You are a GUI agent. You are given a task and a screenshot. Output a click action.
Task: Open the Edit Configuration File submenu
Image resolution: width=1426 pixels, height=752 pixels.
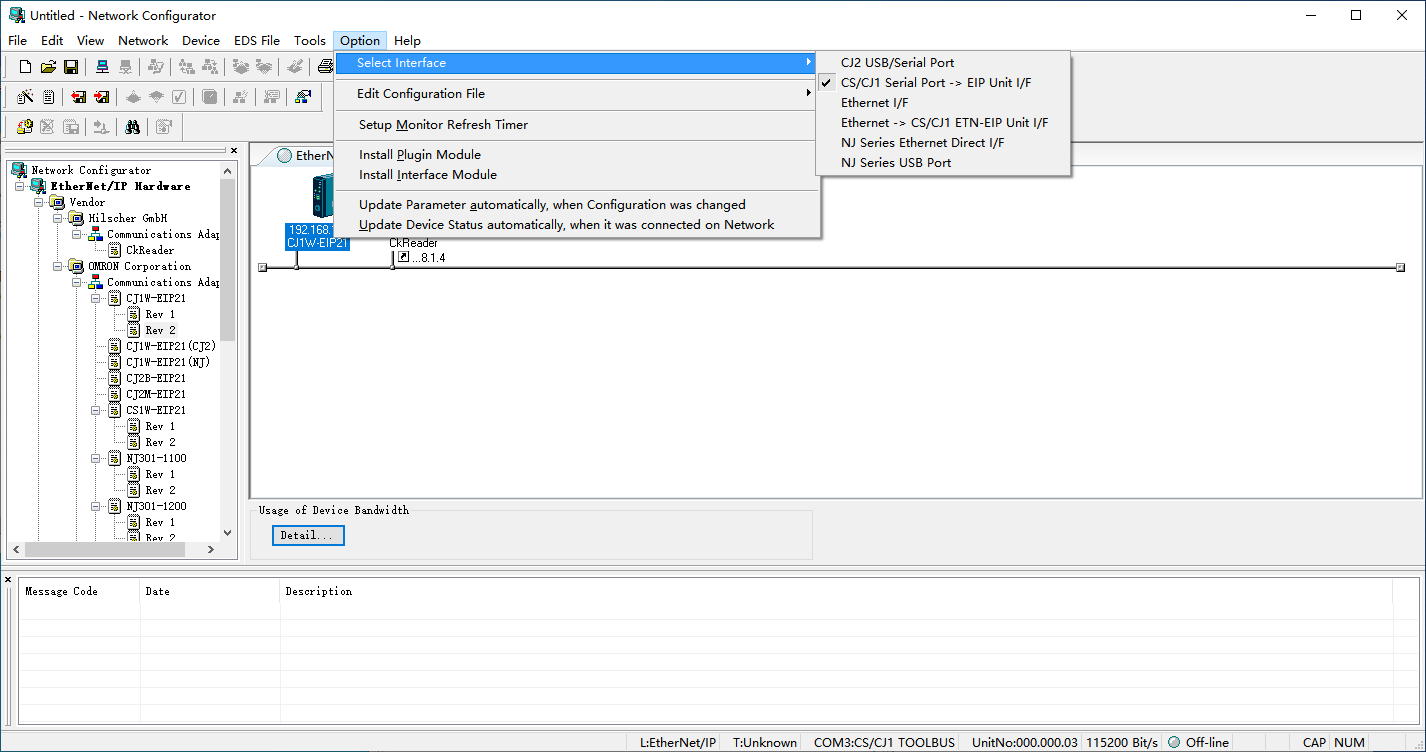coord(577,93)
